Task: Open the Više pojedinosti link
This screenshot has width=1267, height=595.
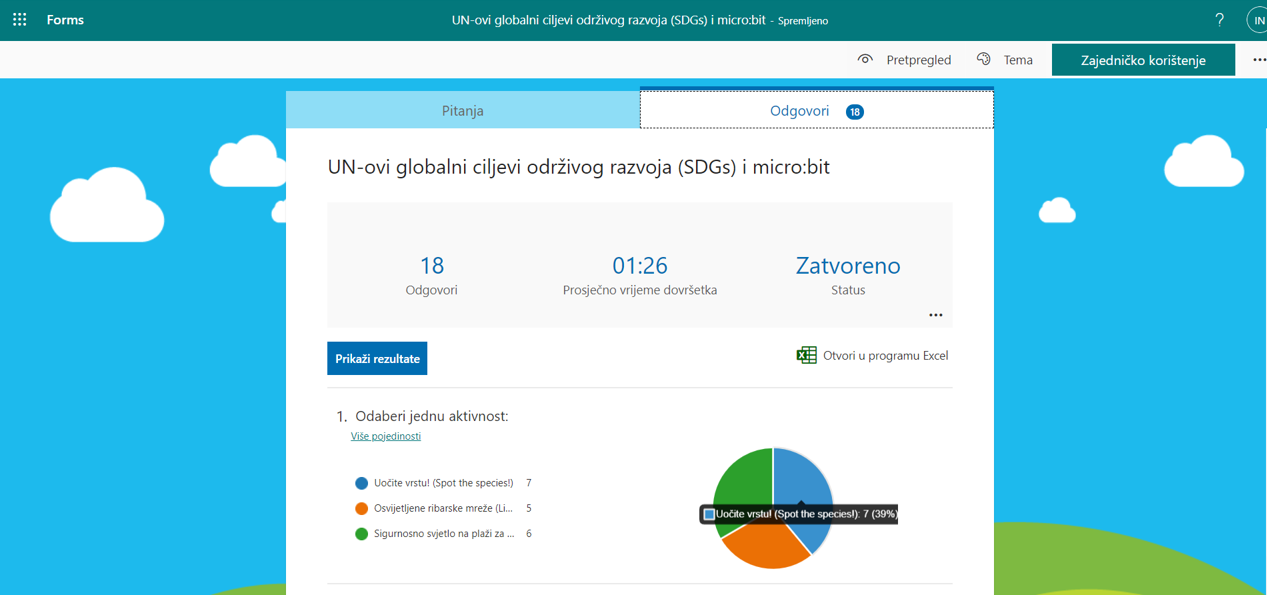Action: [x=386, y=436]
